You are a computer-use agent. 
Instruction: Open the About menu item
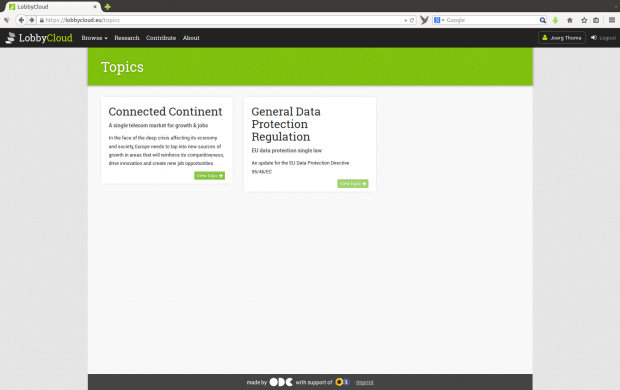[x=191, y=38]
